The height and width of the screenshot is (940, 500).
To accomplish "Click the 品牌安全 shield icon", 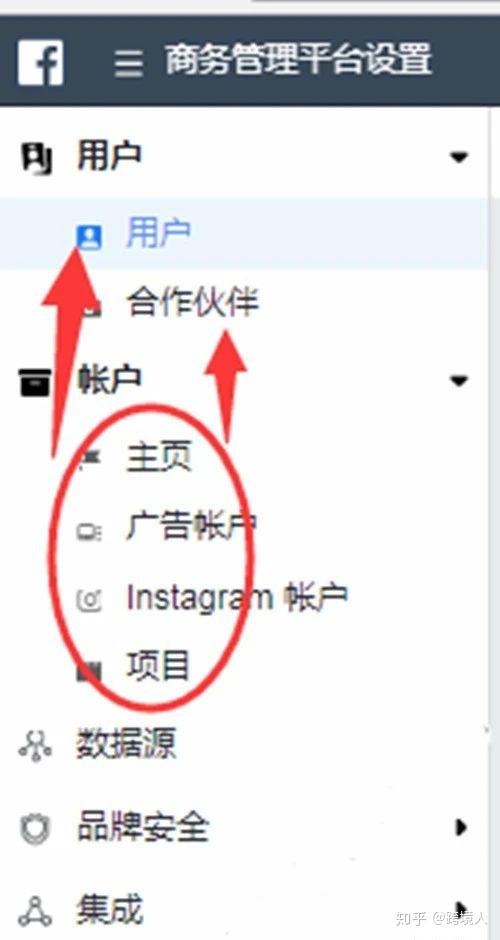I will (x=35, y=830).
